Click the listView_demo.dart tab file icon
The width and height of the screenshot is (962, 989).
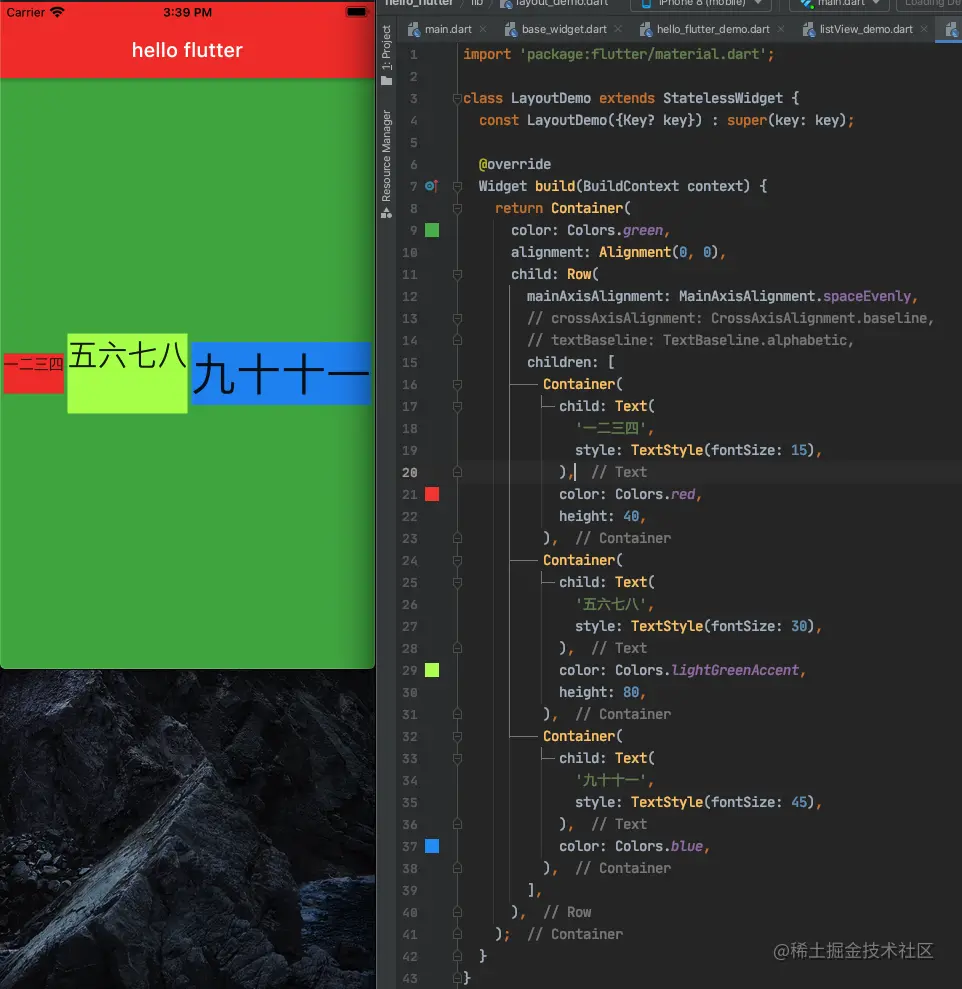809,29
